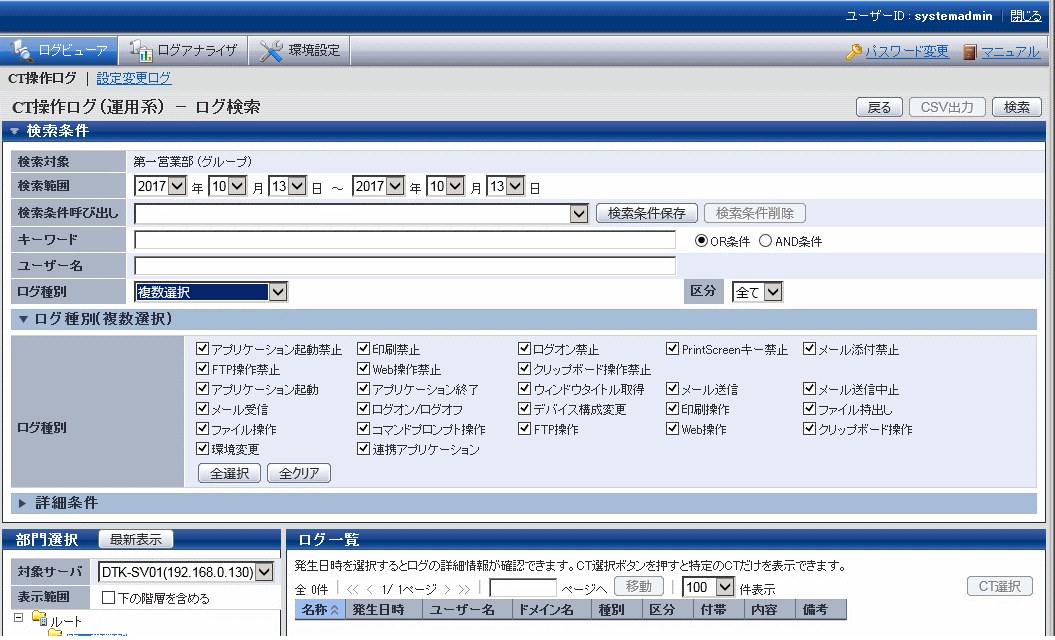
Task: Click the sort arrow icon on 名称 column
Action: (335, 609)
